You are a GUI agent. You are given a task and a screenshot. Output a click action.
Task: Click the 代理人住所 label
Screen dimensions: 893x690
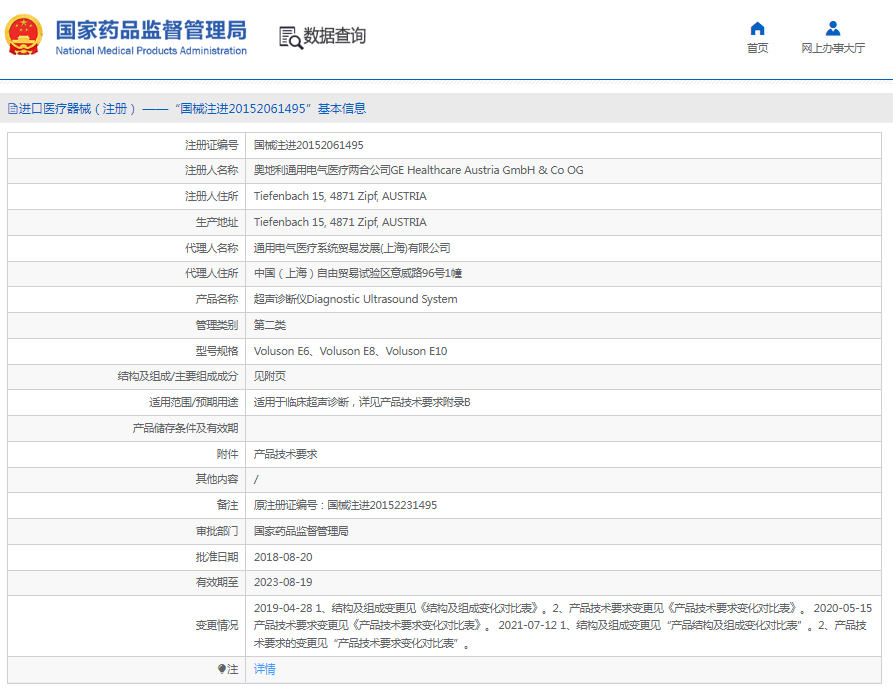pyautogui.click(x=211, y=273)
